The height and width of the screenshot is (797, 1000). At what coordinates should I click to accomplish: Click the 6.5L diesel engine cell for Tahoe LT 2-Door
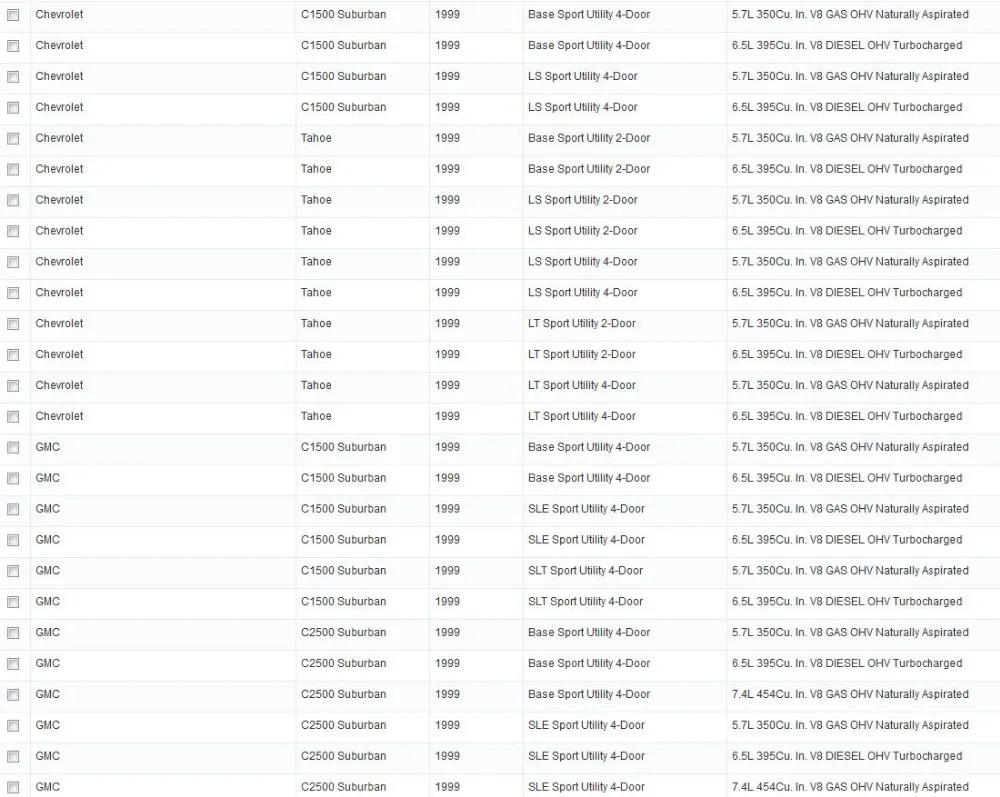(847, 355)
